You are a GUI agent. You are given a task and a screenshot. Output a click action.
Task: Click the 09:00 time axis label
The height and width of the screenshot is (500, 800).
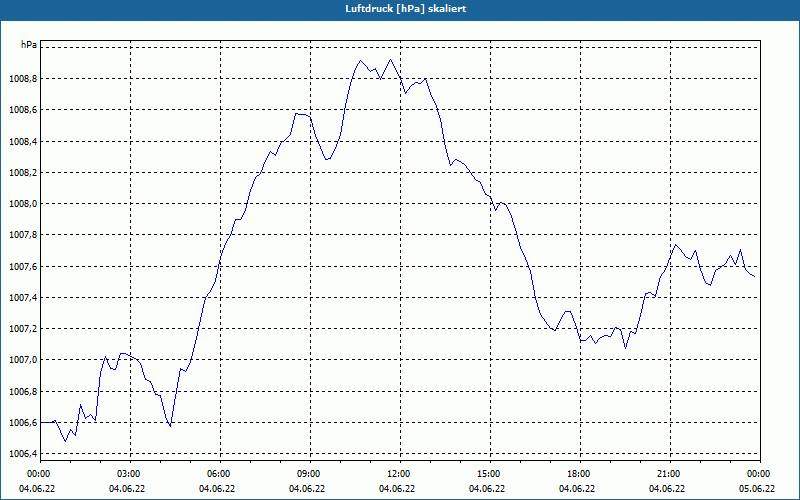point(310,474)
